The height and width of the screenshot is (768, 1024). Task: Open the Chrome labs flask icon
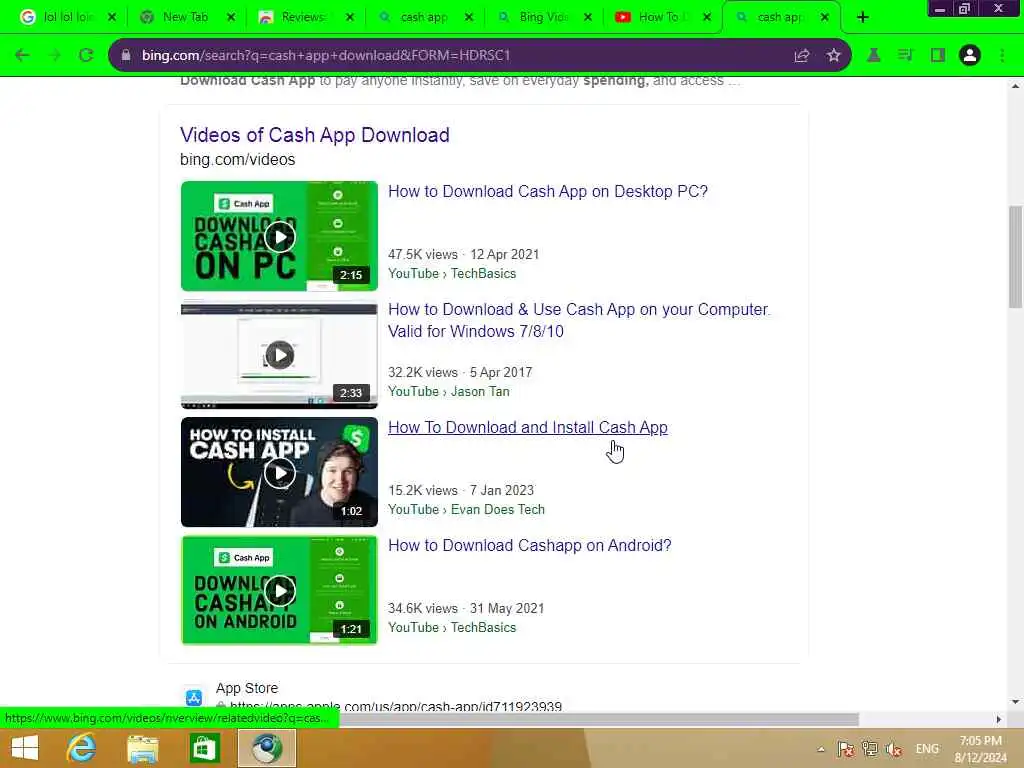[873, 56]
